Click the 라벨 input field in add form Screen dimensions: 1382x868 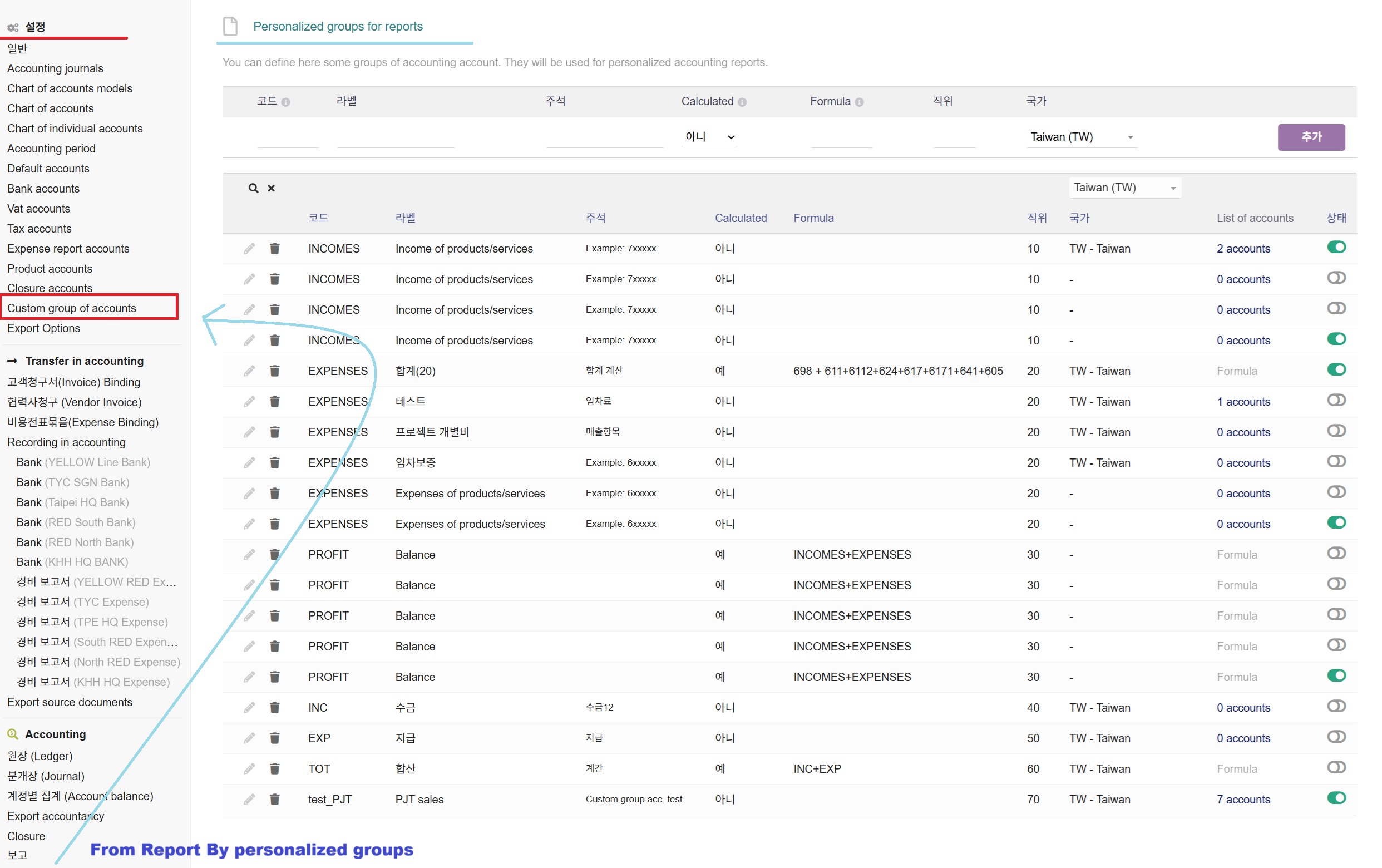[x=396, y=138]
